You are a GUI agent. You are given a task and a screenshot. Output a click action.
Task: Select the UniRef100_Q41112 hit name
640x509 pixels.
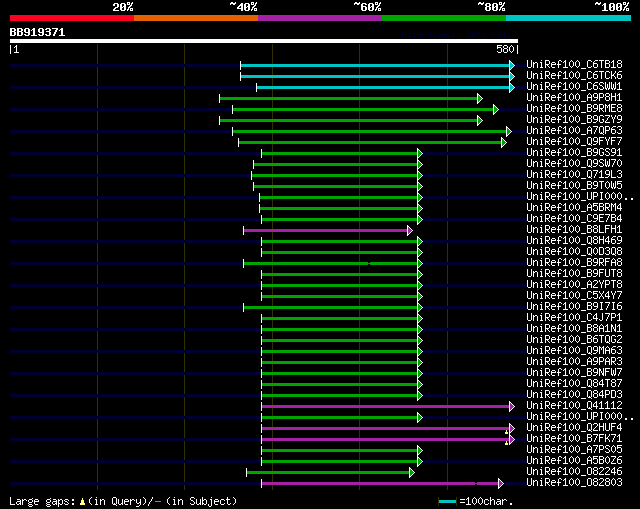tap(574, 406)
